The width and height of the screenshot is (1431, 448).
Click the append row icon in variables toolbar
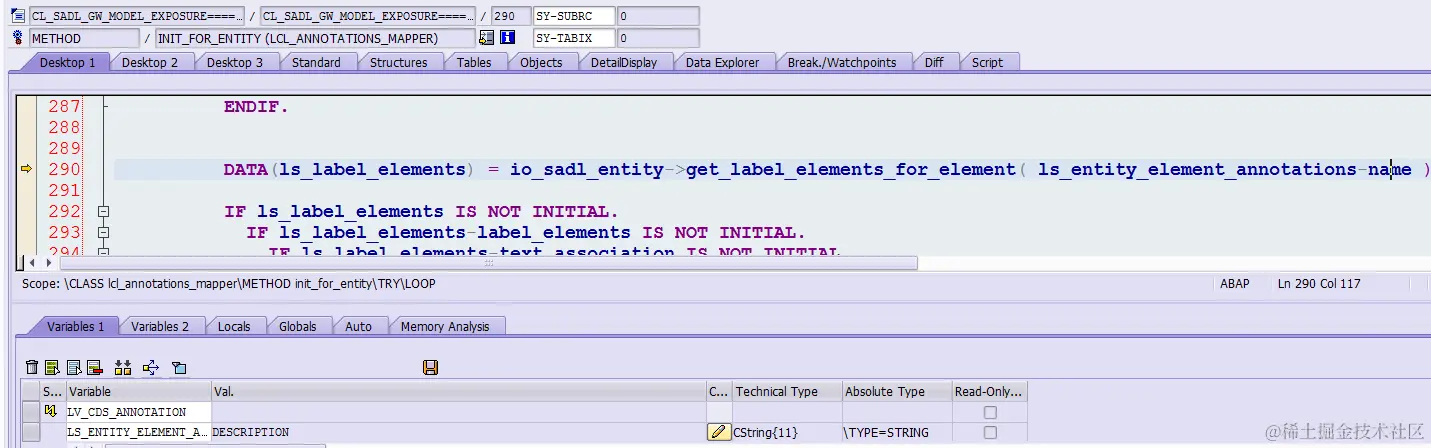[x=74, y=368]
